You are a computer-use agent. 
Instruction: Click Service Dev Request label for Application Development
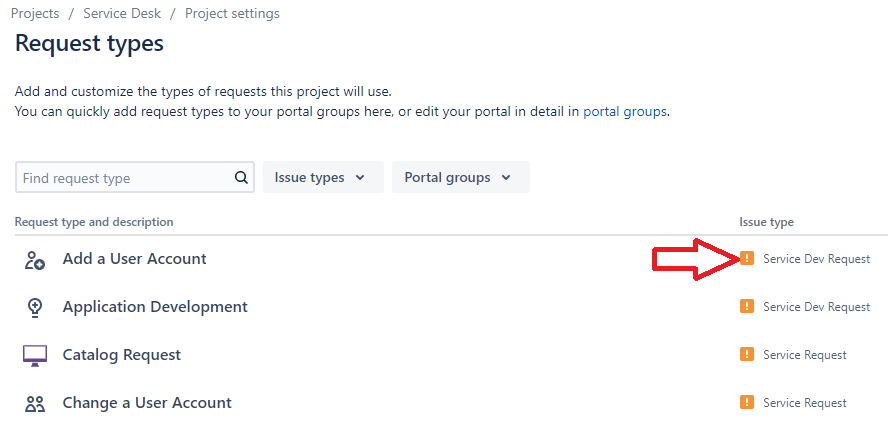(817, 307)
